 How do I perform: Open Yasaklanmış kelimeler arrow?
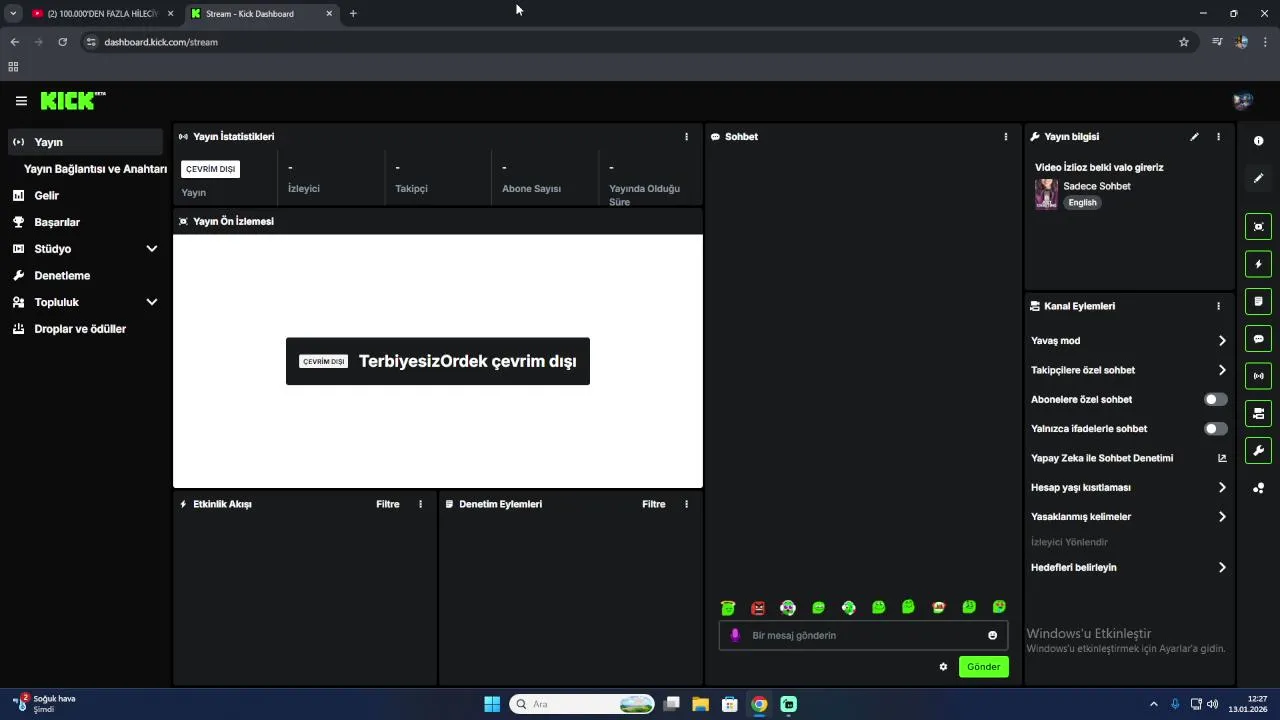(1222, 517)
